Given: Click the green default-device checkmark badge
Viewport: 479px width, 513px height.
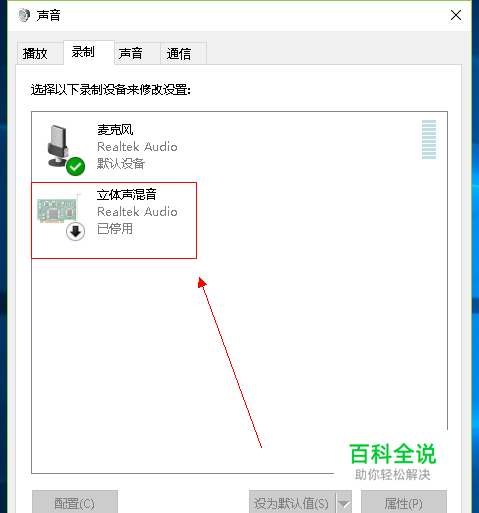Looking at the screenshot, I should 75,166.
